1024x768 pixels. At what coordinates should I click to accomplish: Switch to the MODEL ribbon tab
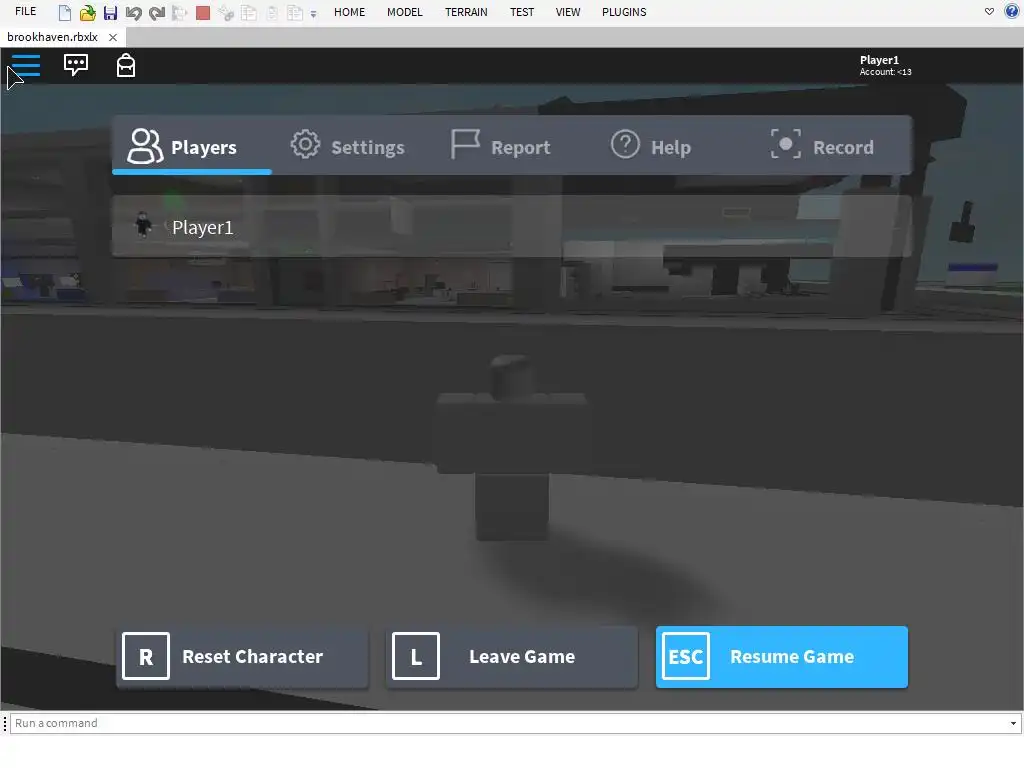pos(404,12)
